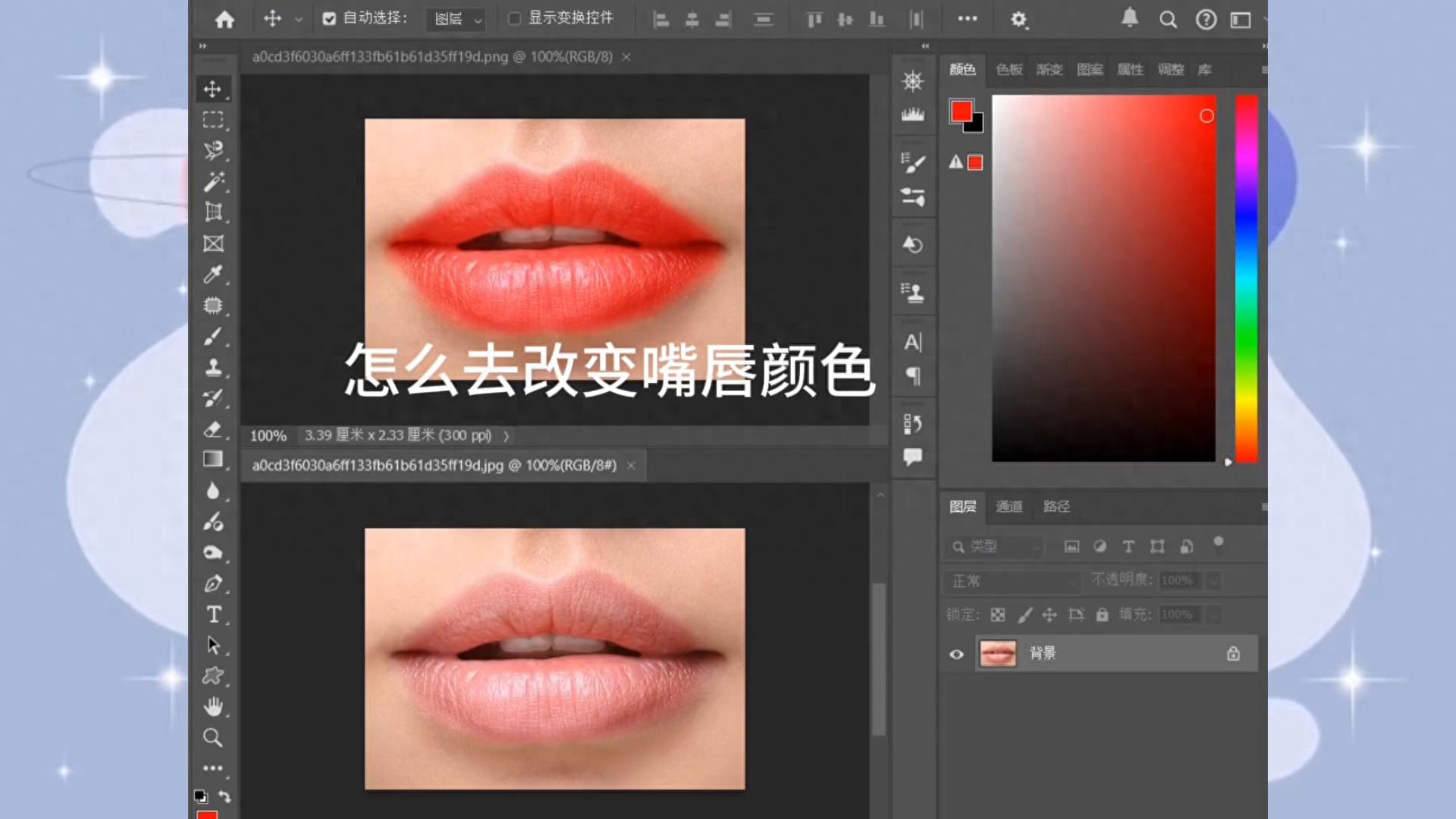Select the Hand tool
The image size is (1456, 819).
point(213,707)
